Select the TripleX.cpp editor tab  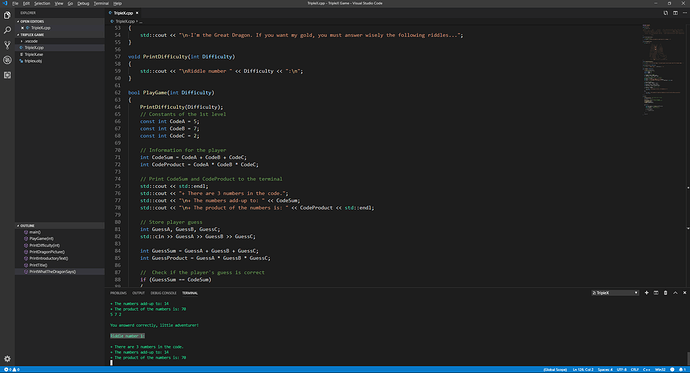pyautogui.click(x=123, y=13)
